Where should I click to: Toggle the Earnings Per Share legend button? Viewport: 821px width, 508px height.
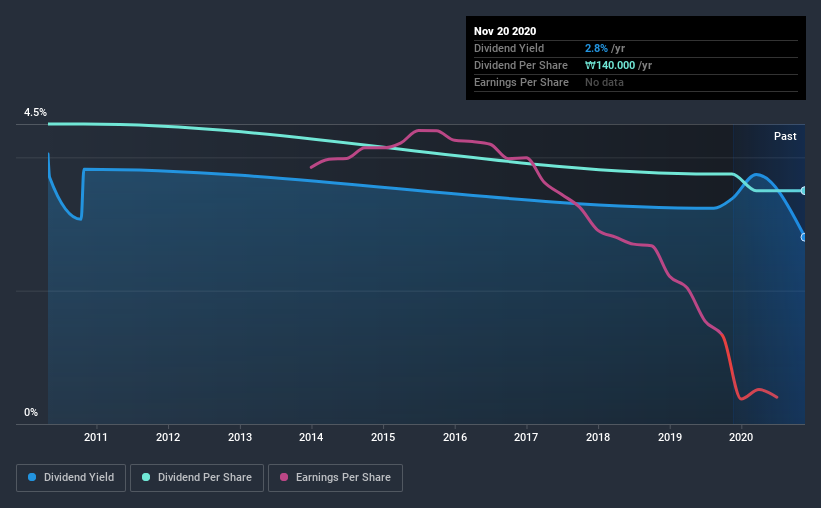coord(336,478)
